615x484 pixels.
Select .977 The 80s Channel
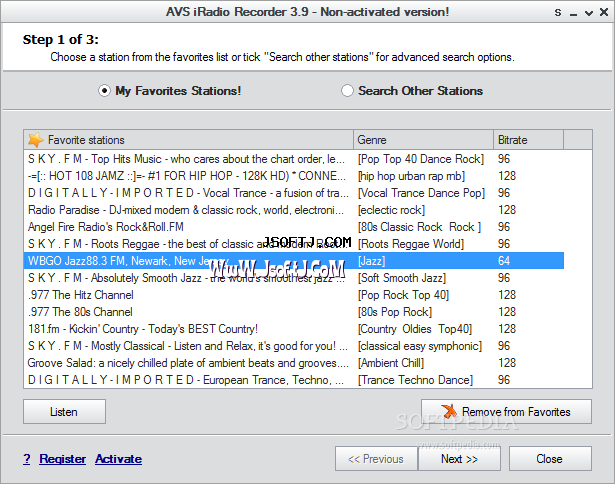(x=294, y=312)
